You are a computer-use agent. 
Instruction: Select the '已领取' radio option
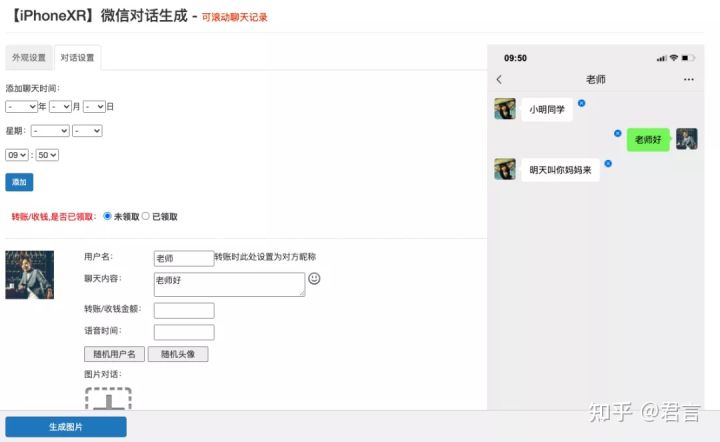[x=146, y=216]
